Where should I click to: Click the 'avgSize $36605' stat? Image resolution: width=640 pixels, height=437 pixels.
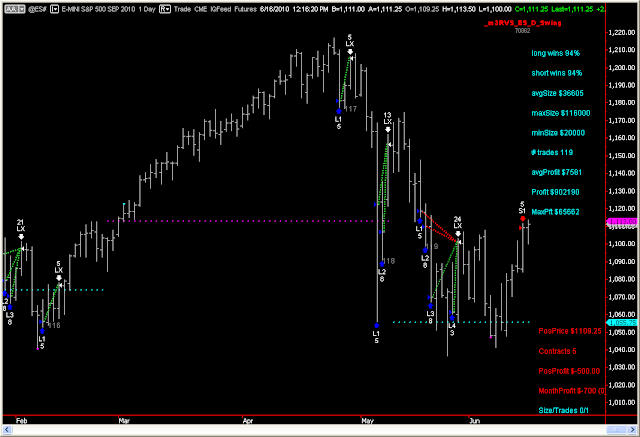pos(557,93)
